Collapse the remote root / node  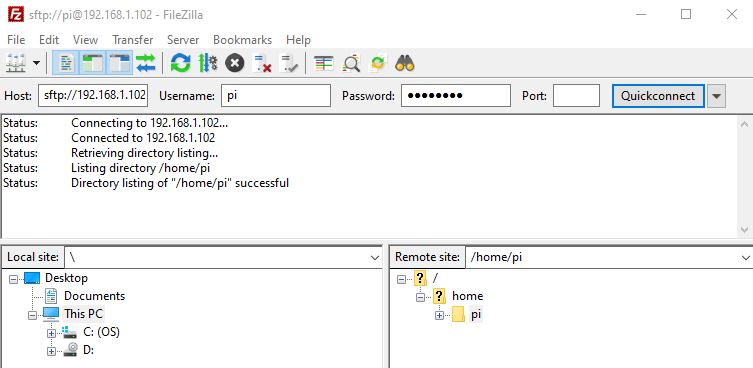coord(401,279)
